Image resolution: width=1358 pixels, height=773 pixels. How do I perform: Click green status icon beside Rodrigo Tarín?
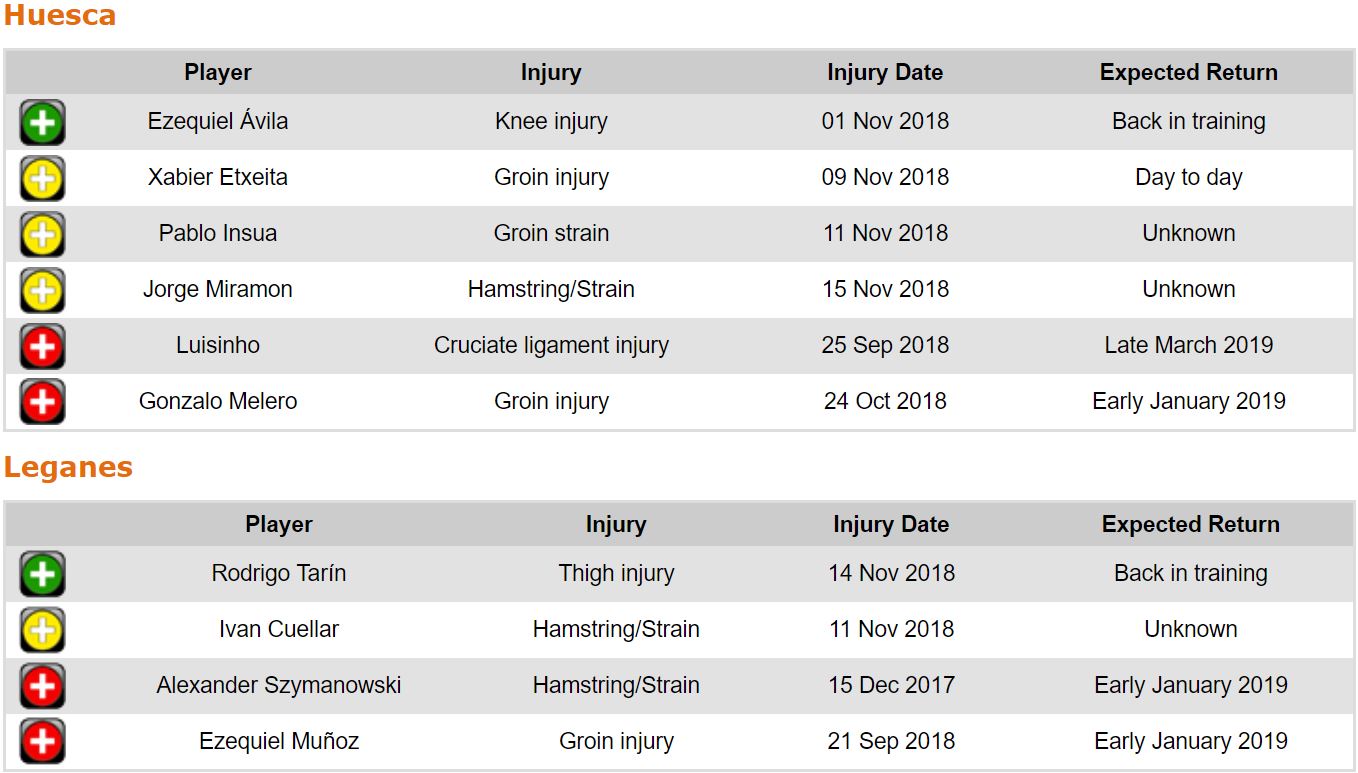coord(42,575)
